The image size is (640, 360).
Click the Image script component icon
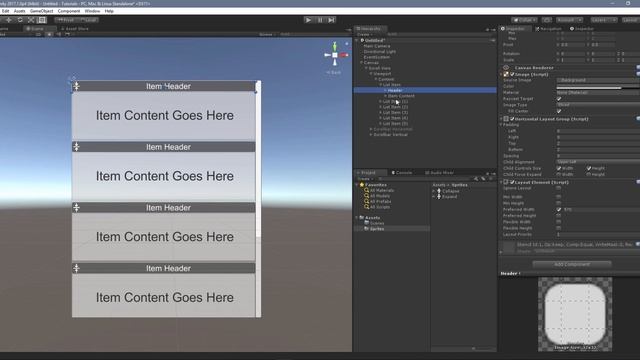point(506,74)
